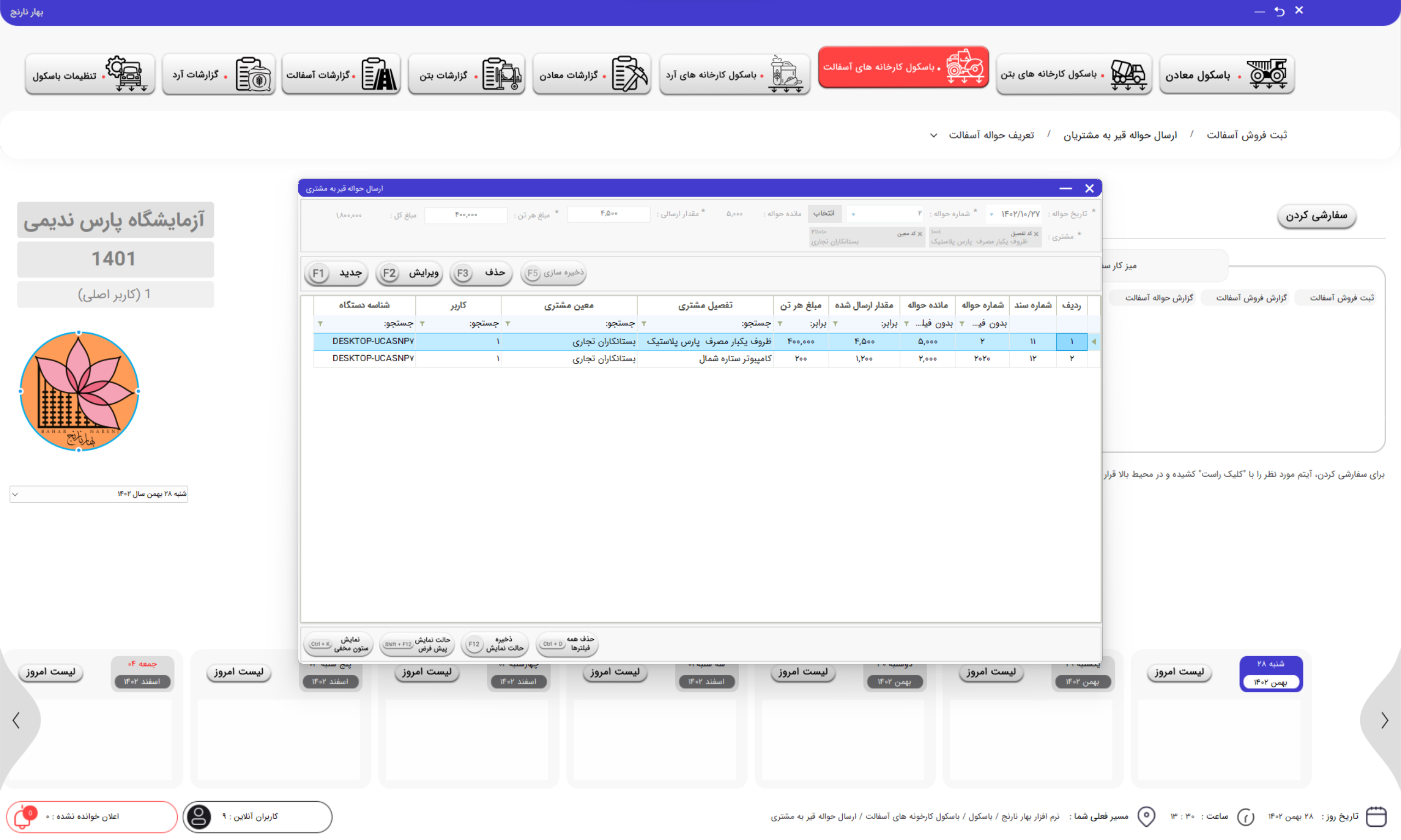The width and height of the screenshot is (1401, 840).
Task: Expand the شنبه ۲۸ بهمن date selector
Action: (15, 494)
